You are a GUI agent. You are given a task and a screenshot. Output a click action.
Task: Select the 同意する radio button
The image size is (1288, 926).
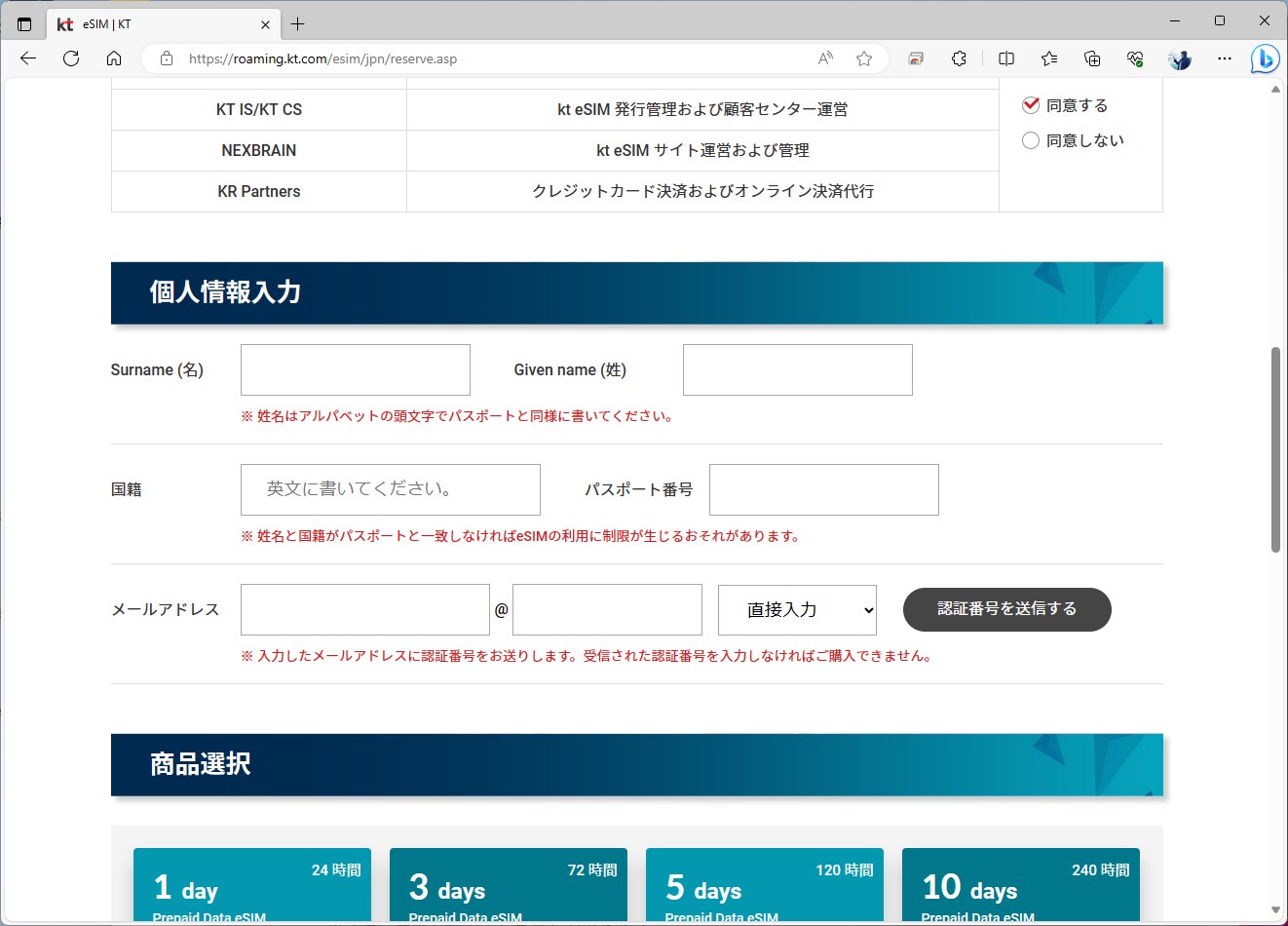(1030, 104)
